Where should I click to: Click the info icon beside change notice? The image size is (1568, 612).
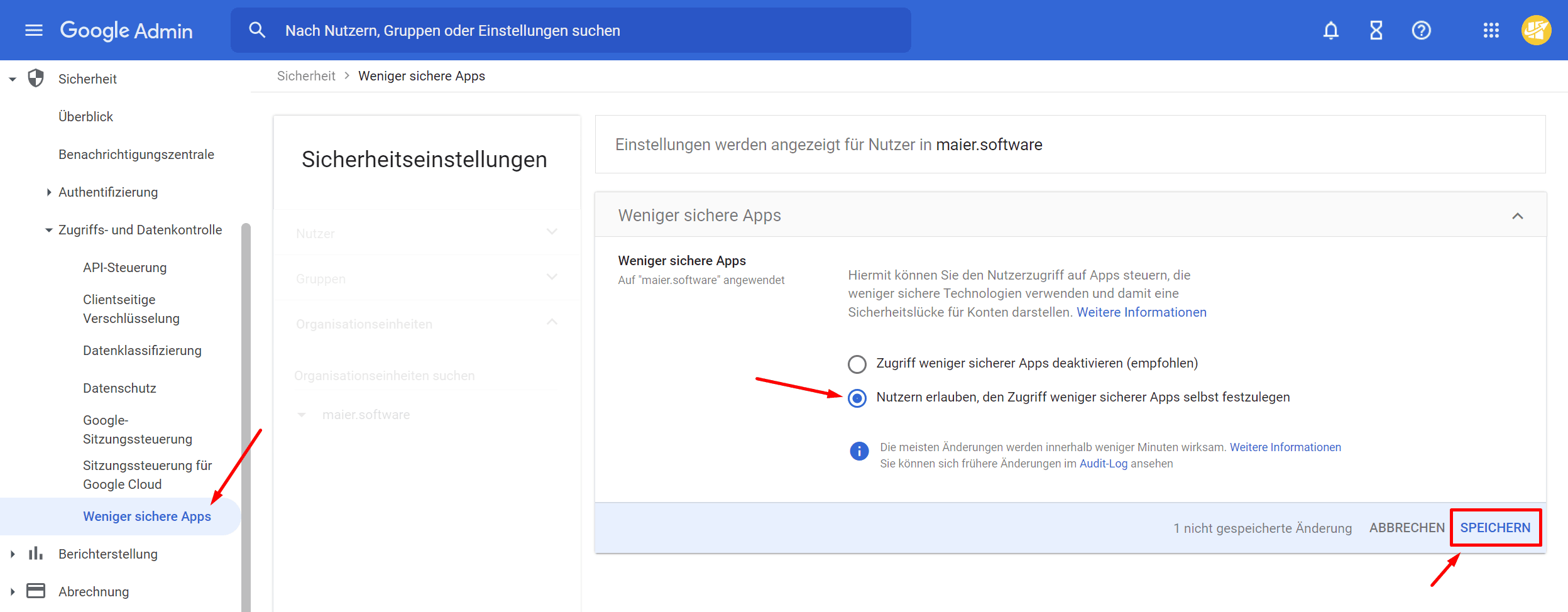click(858, 451)
